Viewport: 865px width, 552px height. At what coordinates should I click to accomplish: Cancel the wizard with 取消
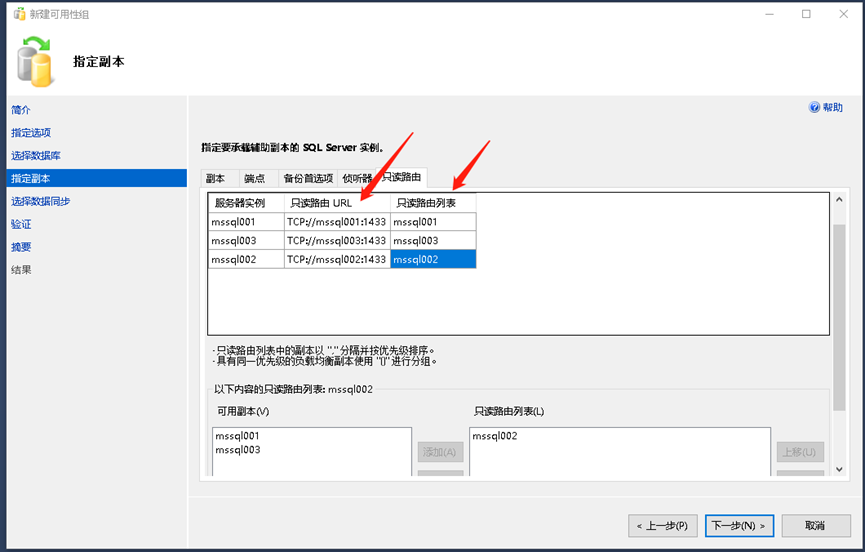816,526
